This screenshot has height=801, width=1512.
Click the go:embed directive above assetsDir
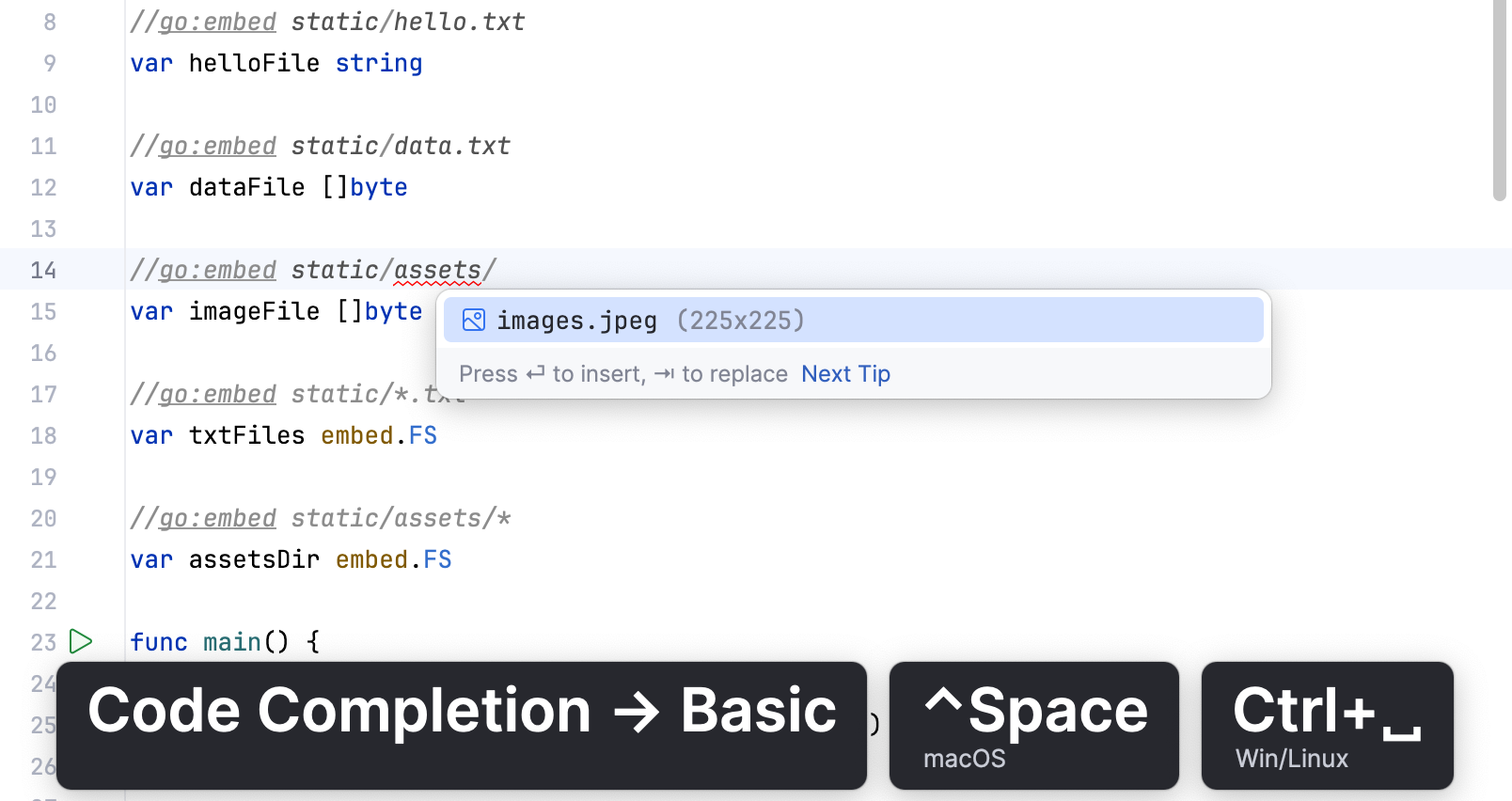pos(217,518)
